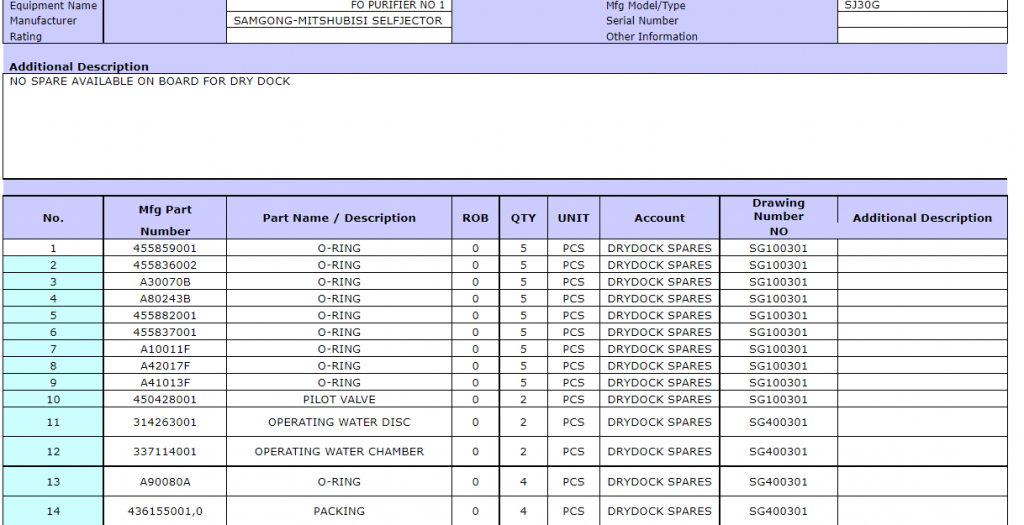Select the PACKING cell in row 14
This screenshot has height=525, width=1024.
tap(339, 511)
